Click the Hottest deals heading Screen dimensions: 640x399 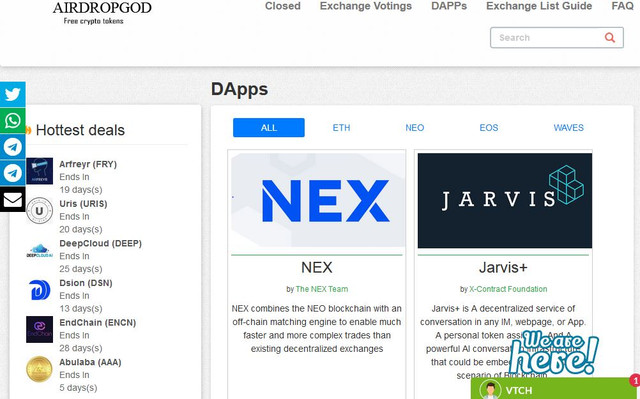click(x=80, y=130)
